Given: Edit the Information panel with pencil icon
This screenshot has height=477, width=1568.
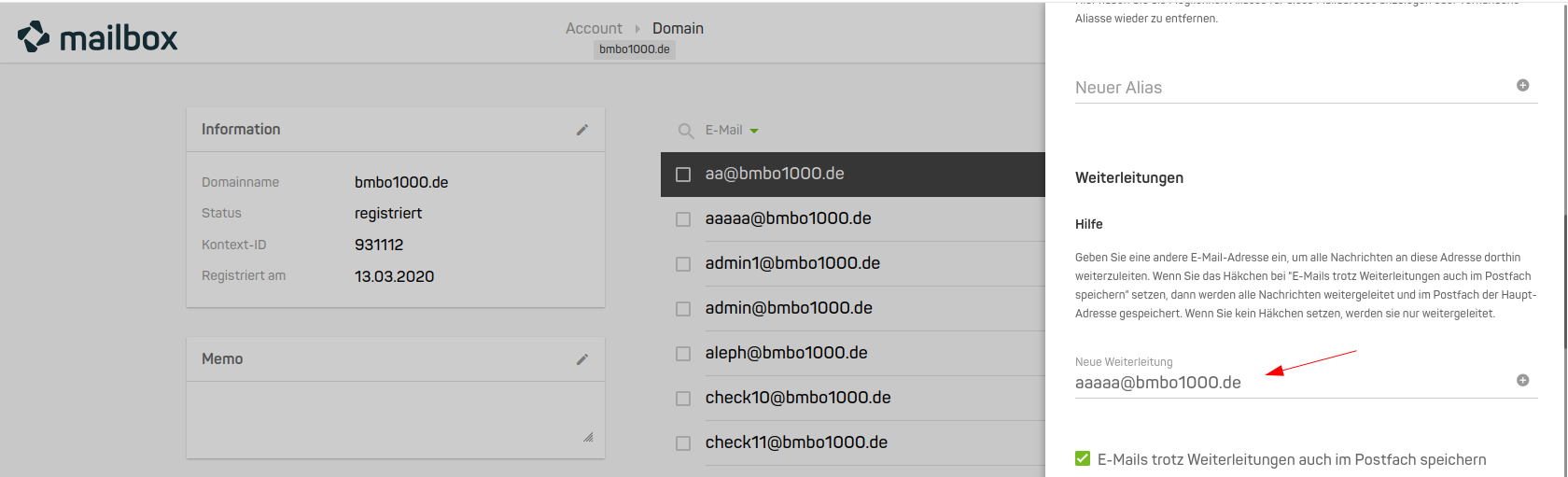Looking at the screenshot, I should (582, 130).
